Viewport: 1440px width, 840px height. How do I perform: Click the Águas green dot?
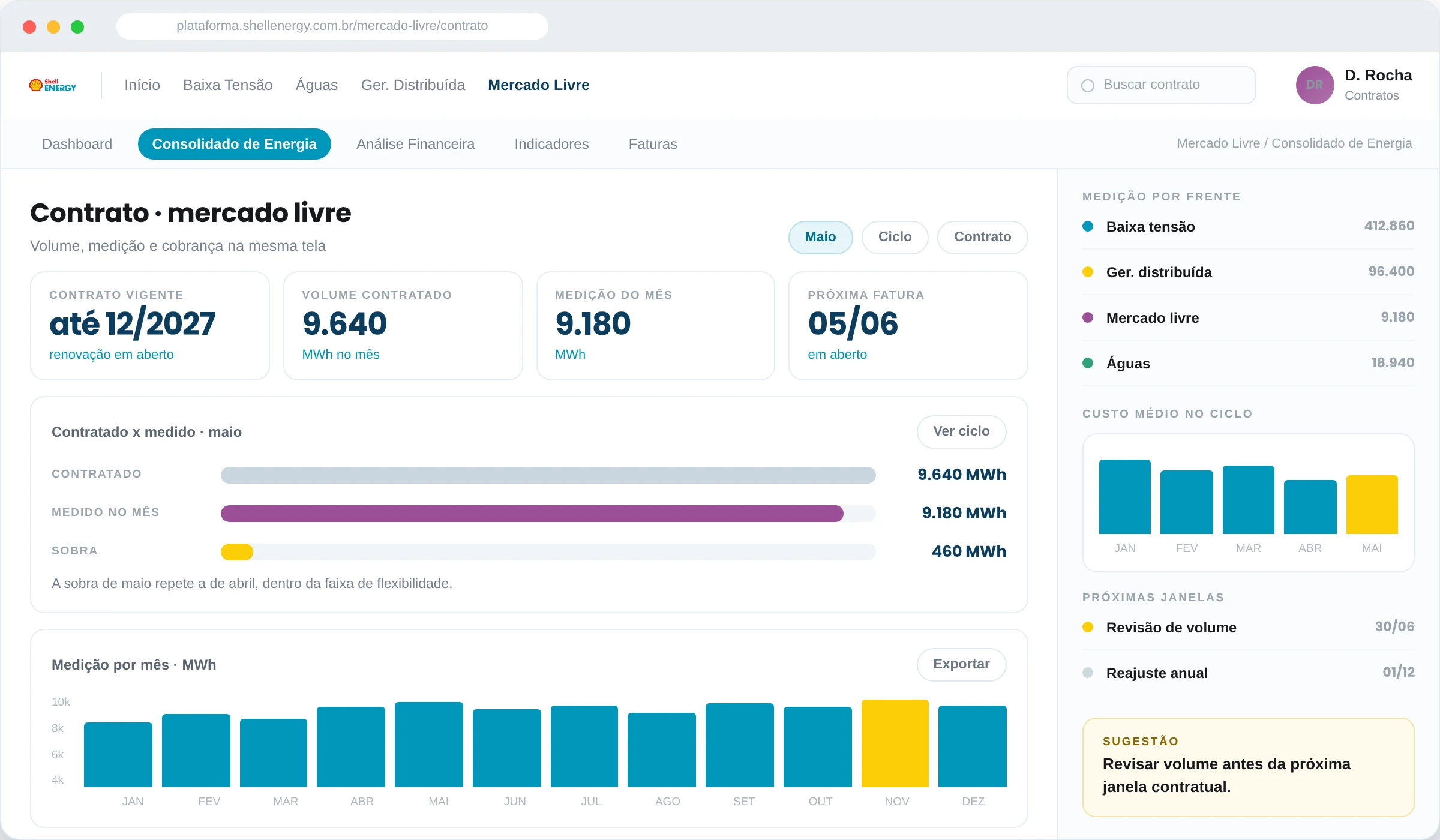click(x=1088, y=363)
